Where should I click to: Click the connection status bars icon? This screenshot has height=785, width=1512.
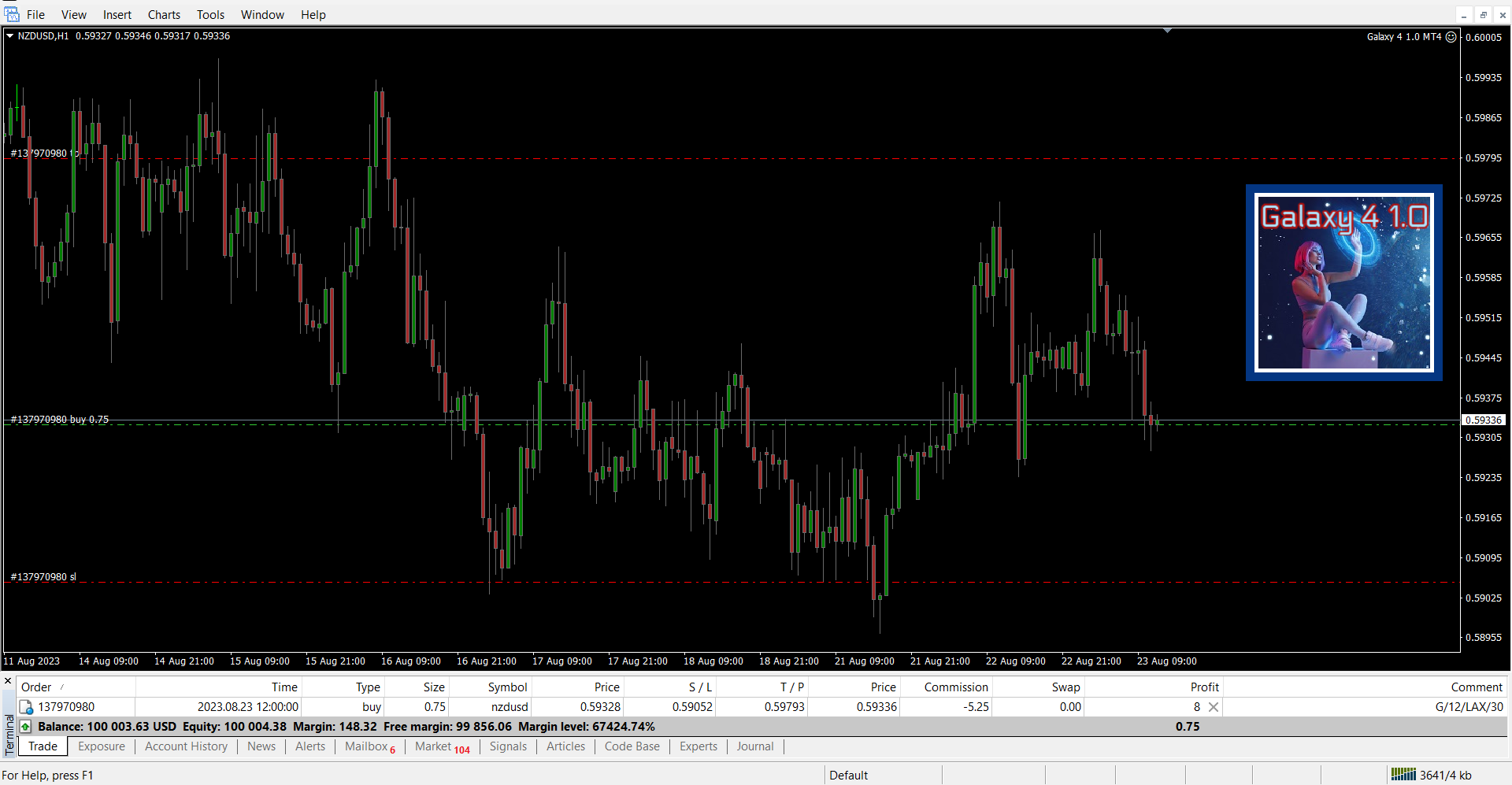point(1403,775)
